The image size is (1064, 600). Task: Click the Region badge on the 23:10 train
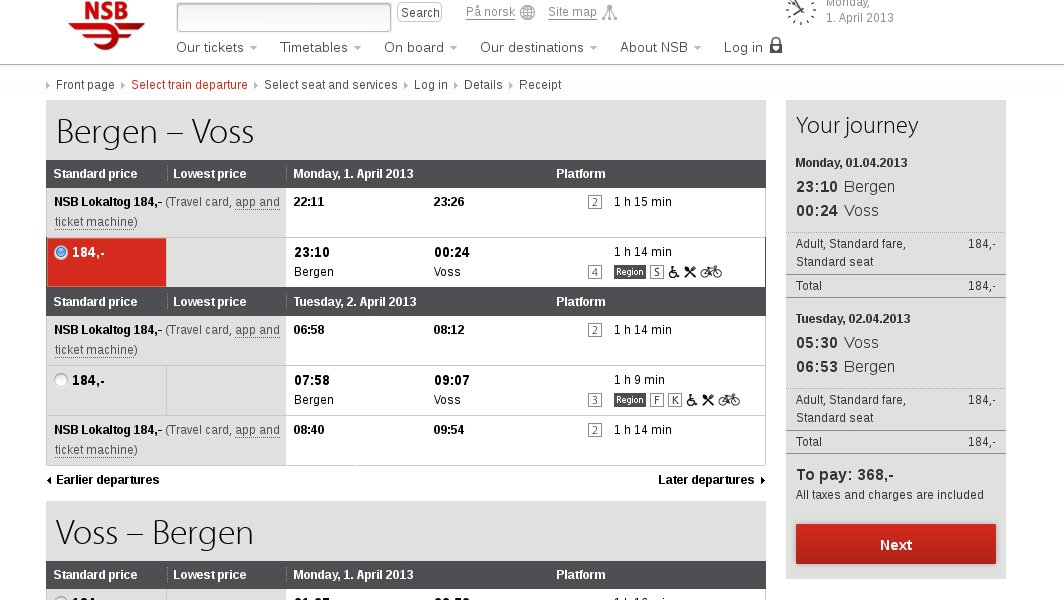tap(629, 272)
